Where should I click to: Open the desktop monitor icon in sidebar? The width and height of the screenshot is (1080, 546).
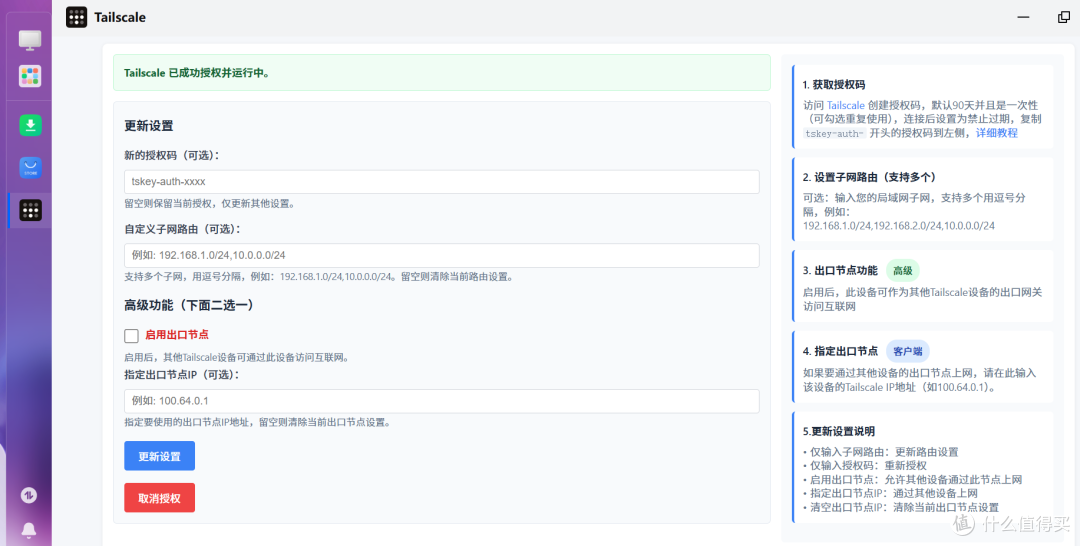(x=30, y=40)
